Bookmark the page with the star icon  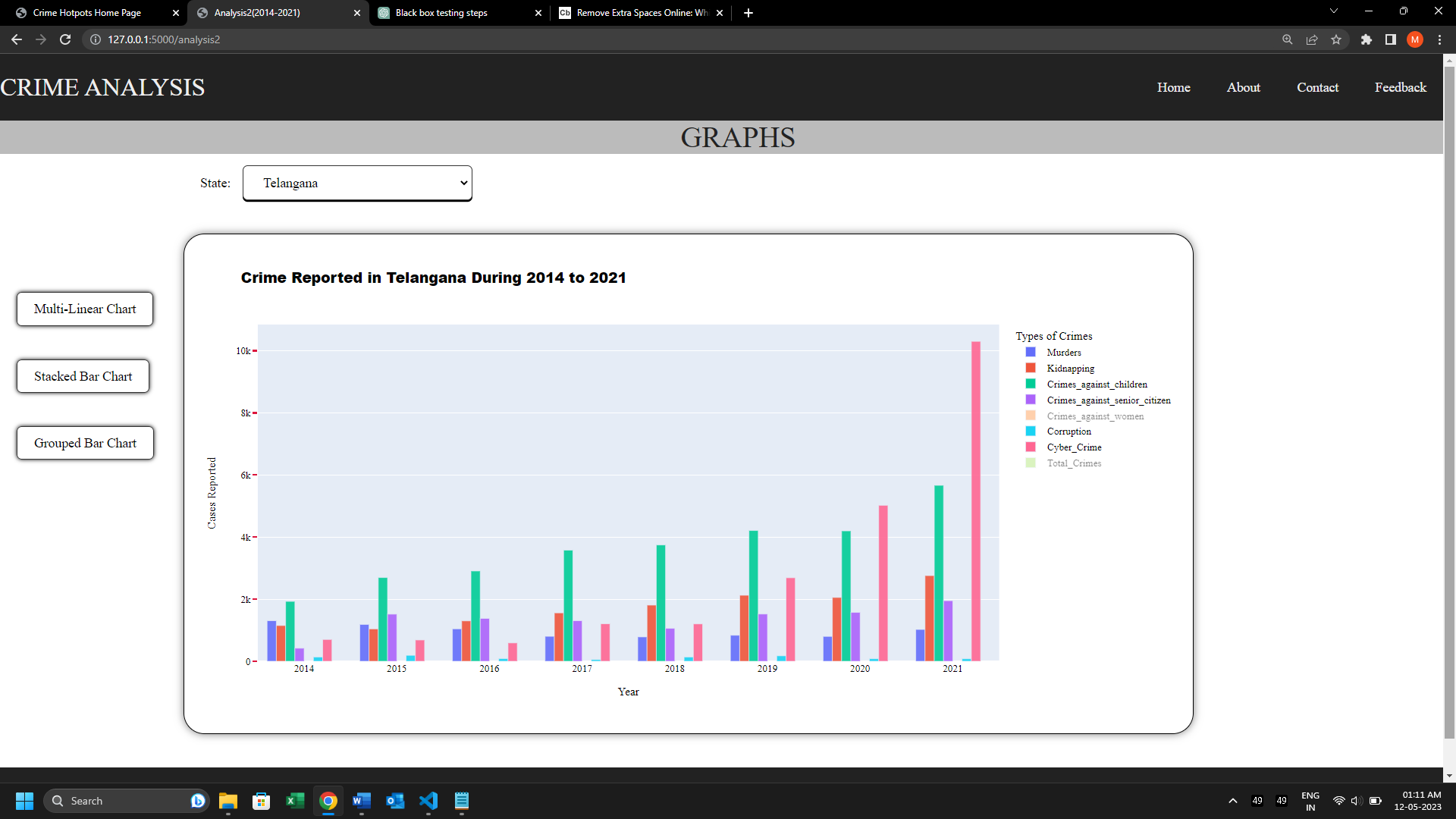pos(1336,39)
